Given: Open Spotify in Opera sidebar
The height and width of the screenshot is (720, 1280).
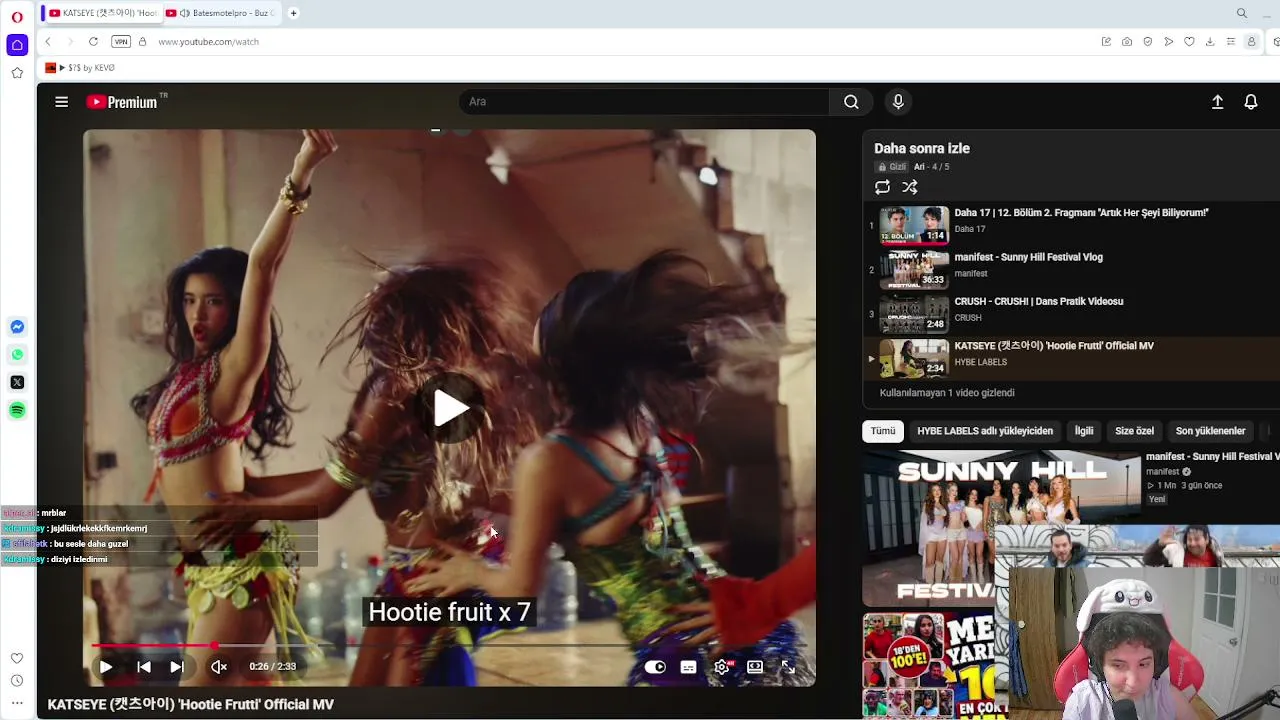Looking at the screenshot, I should pyautogui.click(x=17, y=411).
